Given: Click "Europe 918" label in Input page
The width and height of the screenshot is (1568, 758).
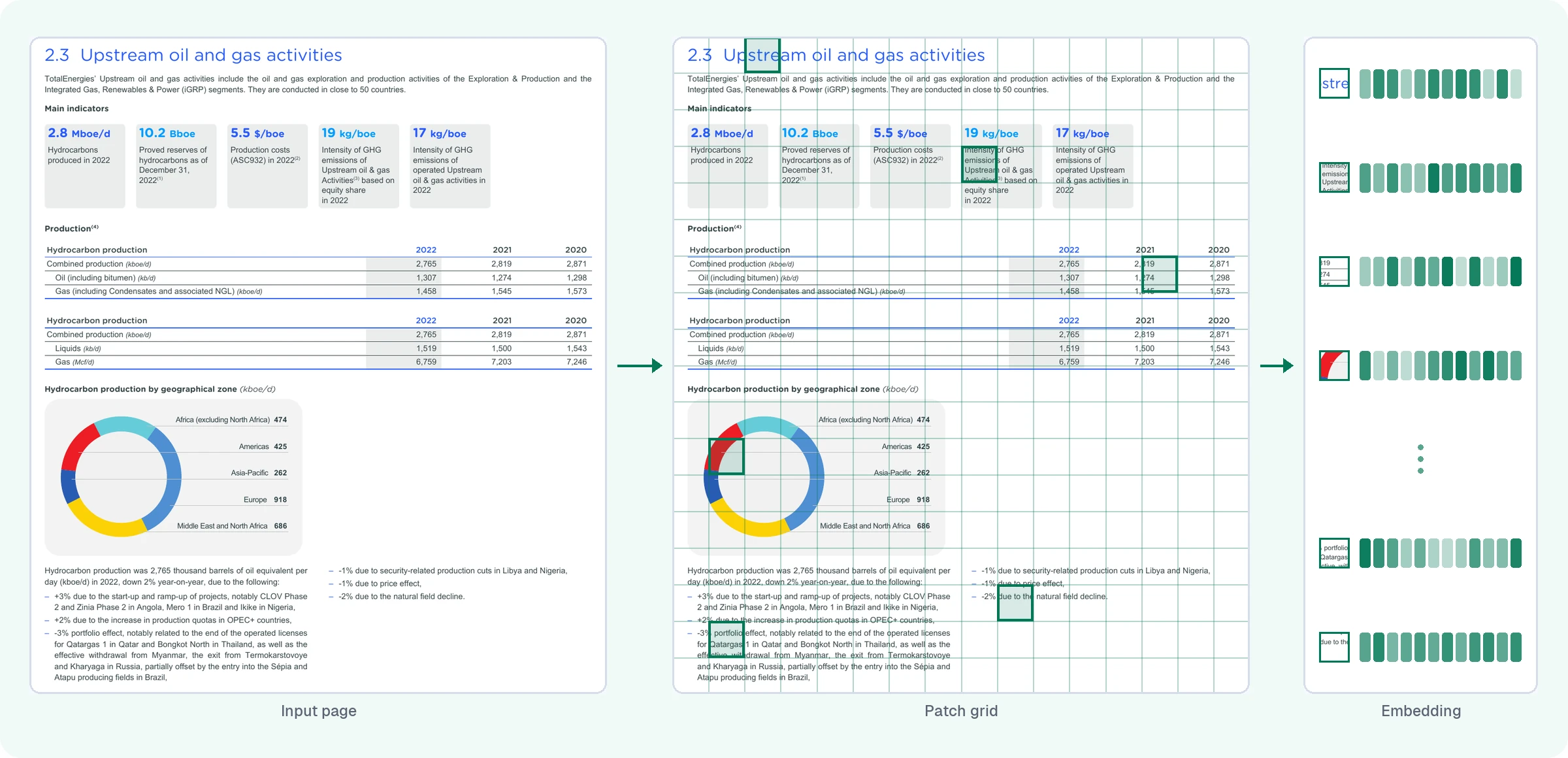Looking at the screenshot, I should click(x=265, y=499).
